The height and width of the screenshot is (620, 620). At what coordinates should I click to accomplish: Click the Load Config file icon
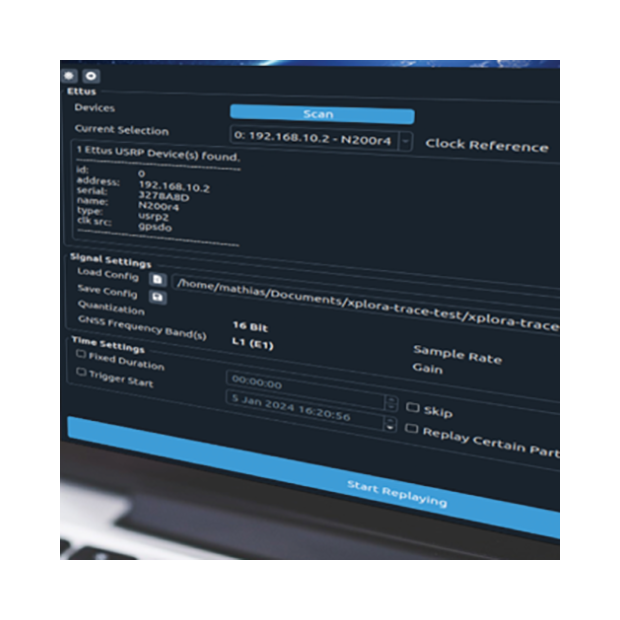(157, 280)
